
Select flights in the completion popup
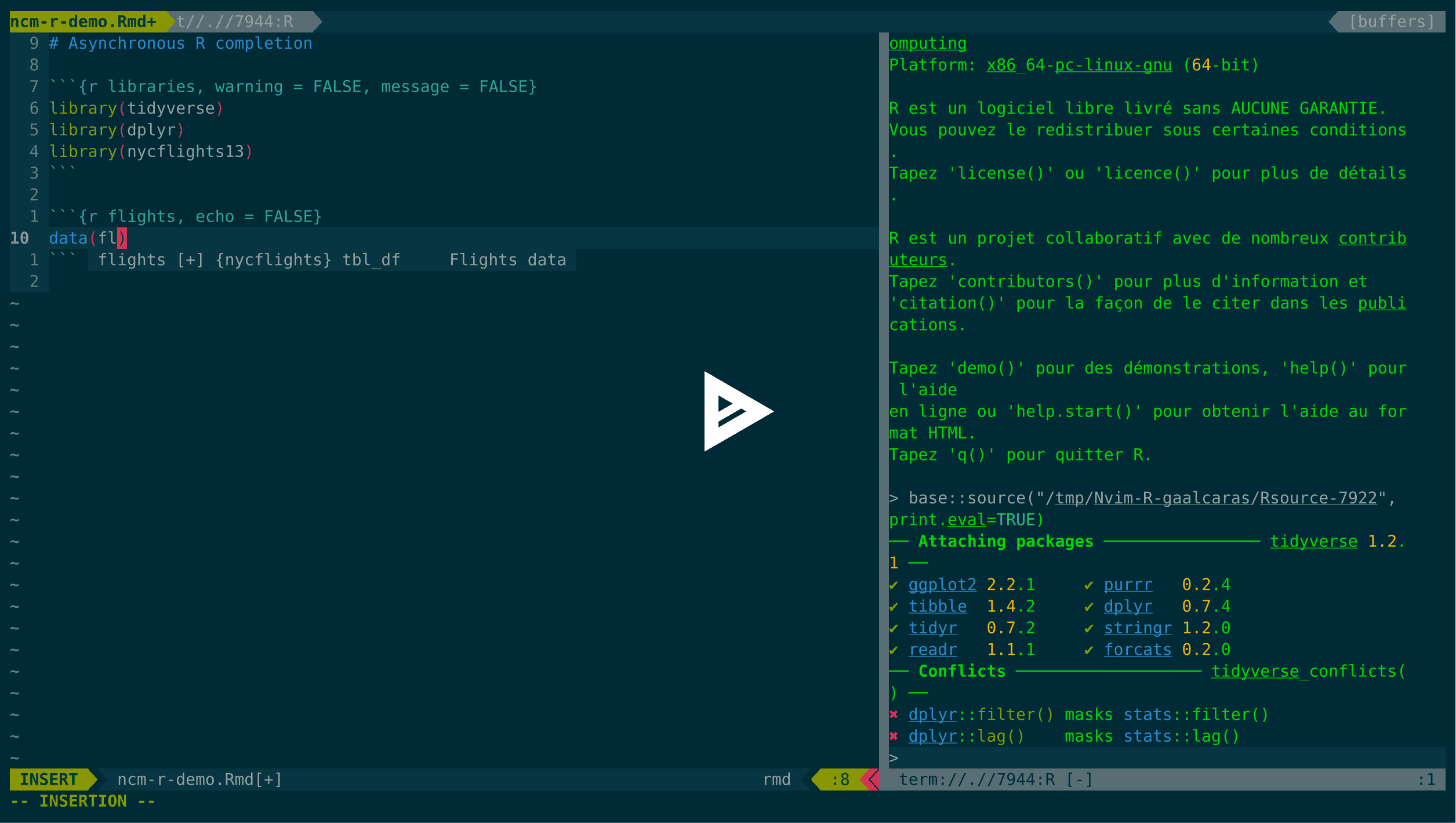pyautogui.click(x=132, y=259)
